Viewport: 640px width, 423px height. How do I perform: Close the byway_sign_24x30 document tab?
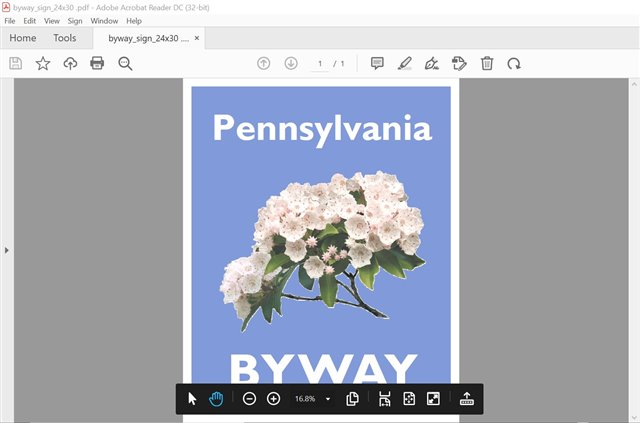pos(197,38)
